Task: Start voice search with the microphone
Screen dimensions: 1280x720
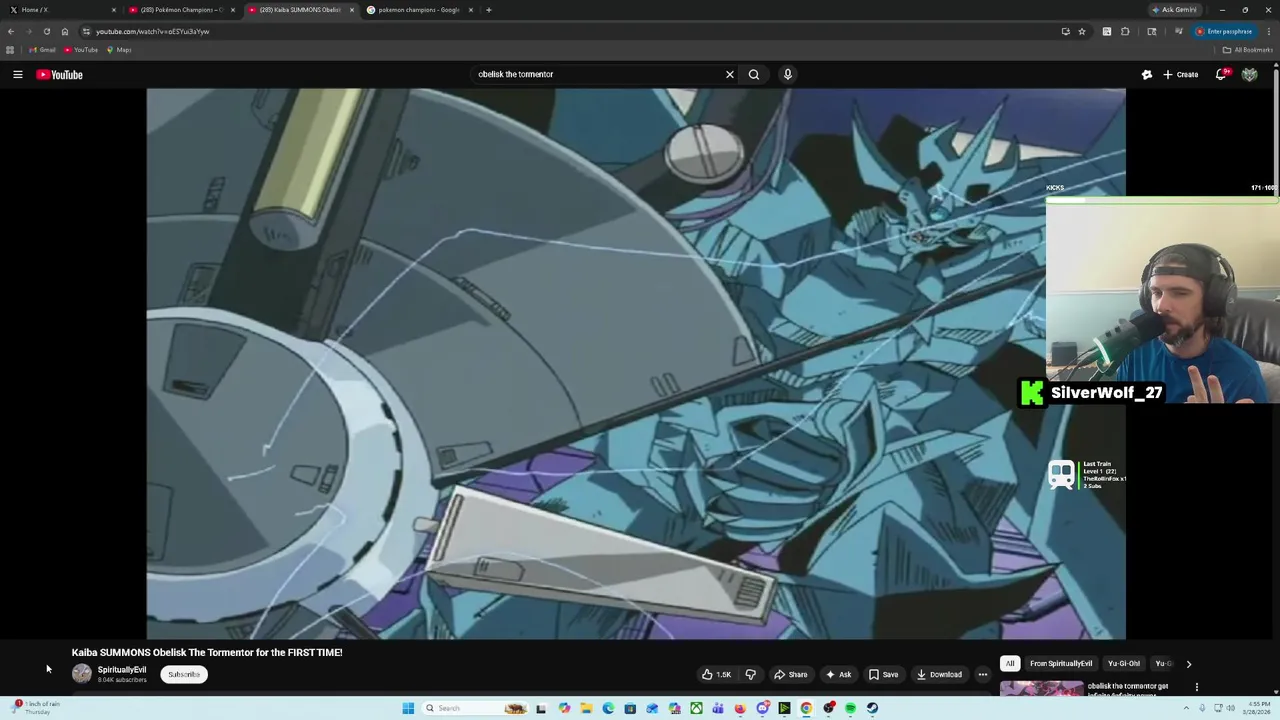Action: [x=788, y=74]
